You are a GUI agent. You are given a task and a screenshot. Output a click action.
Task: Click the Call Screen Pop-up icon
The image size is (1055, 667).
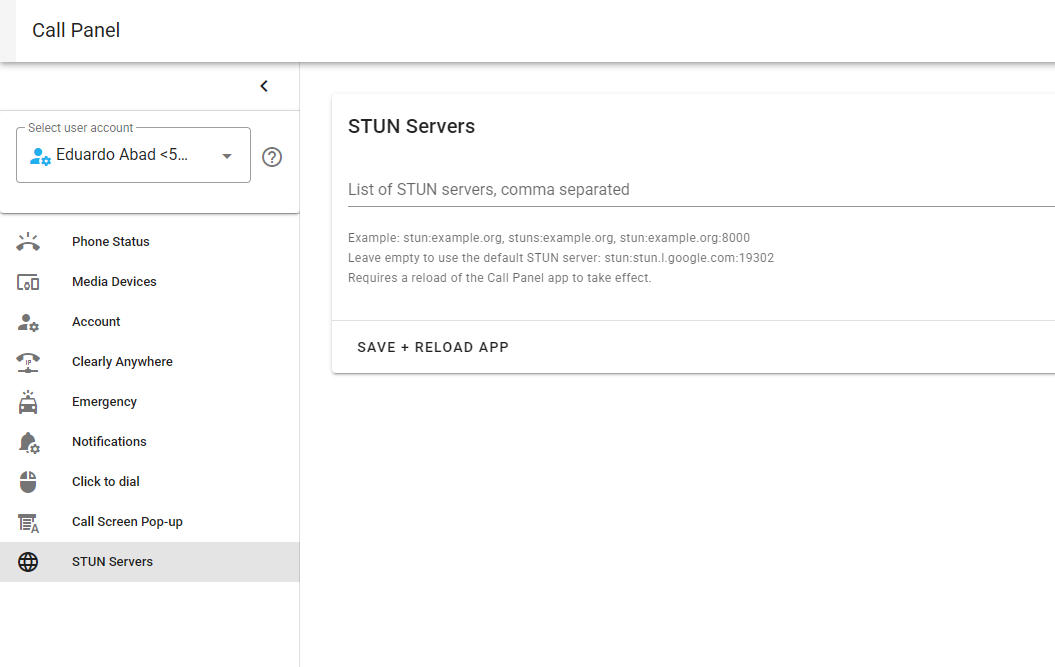[28, 522]
